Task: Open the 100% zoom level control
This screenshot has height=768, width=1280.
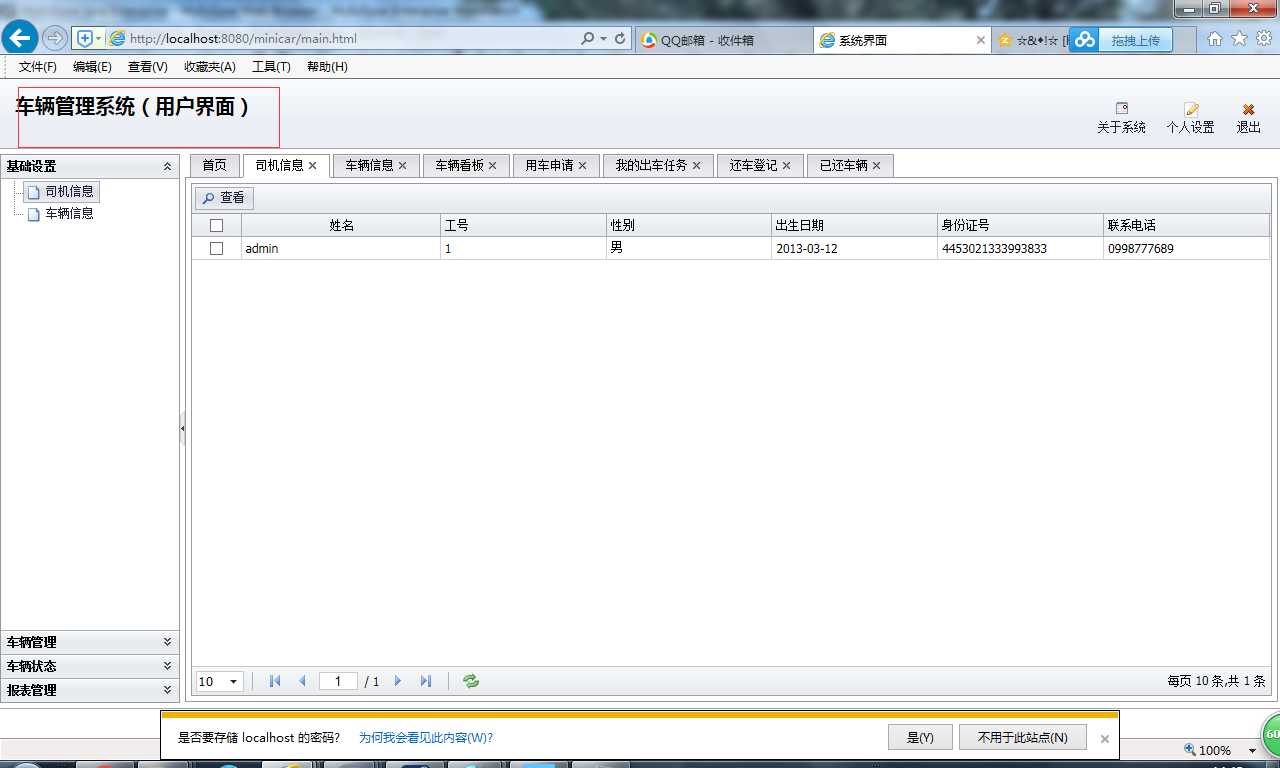Action: click(1216, 750)
